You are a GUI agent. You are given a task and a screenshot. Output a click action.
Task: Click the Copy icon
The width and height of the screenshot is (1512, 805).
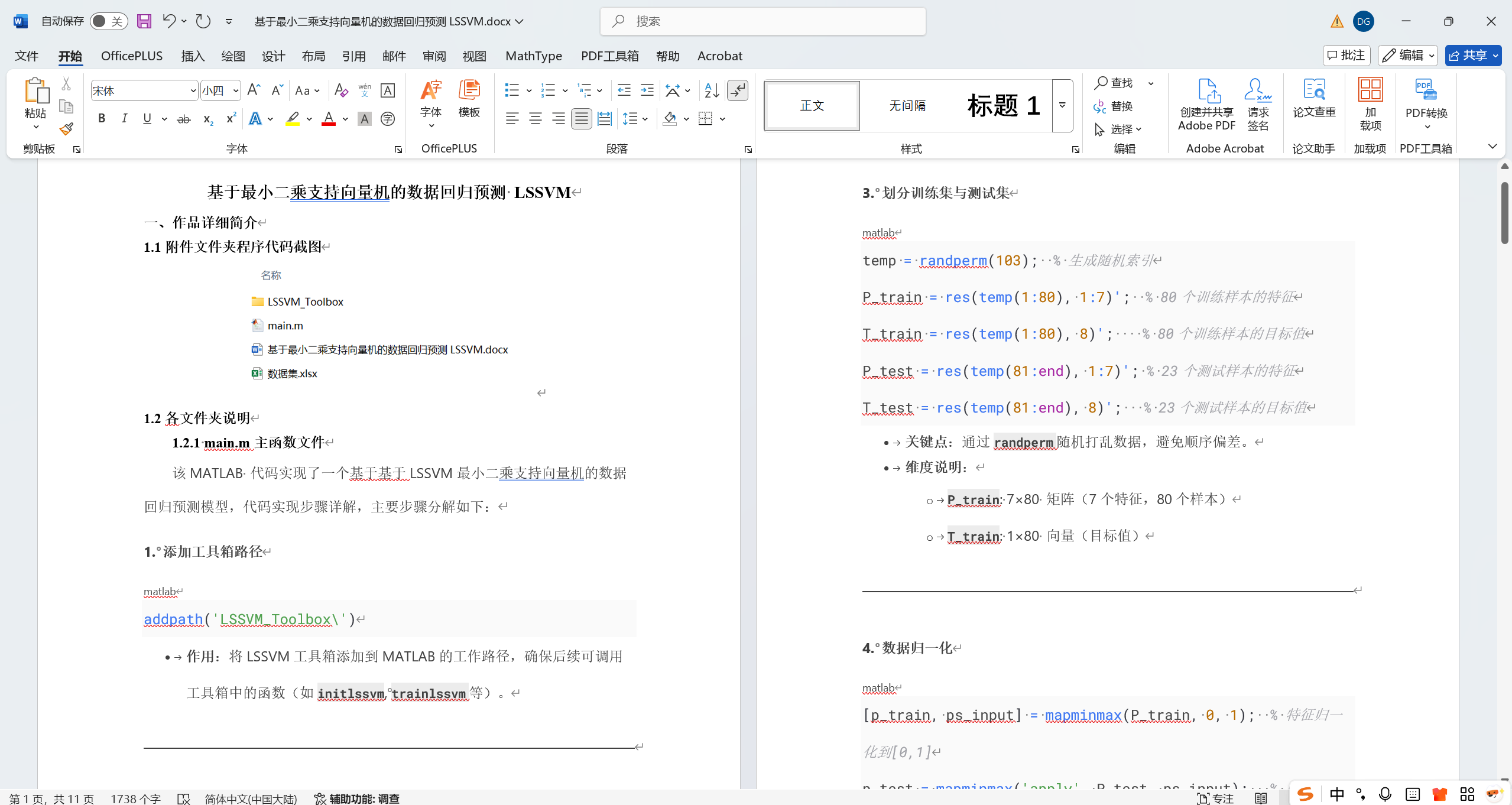[66, 107]
